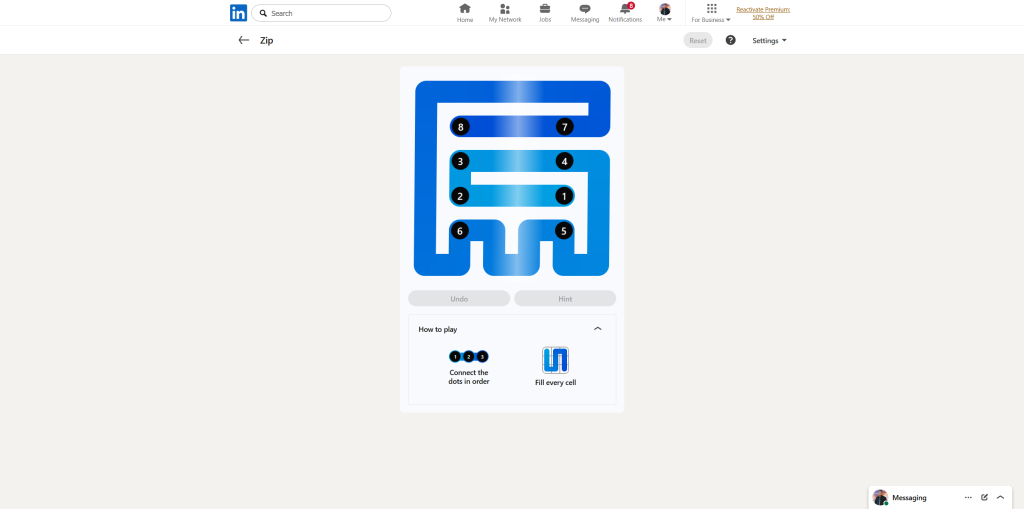Open the Settings dropdown

769,41
